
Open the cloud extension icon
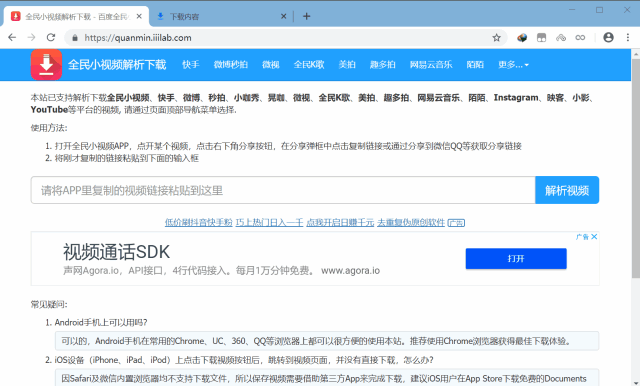tap(561, 38)
